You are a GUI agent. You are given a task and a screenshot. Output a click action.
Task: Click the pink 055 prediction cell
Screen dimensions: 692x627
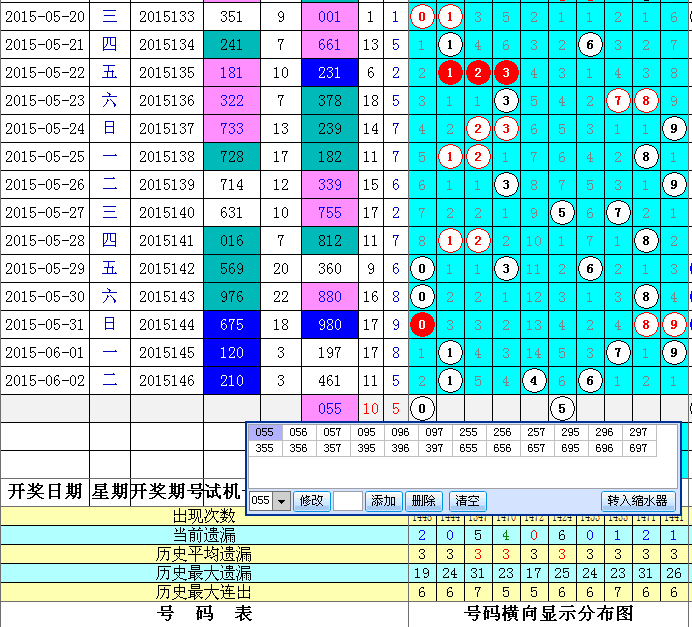click(330, 408)
